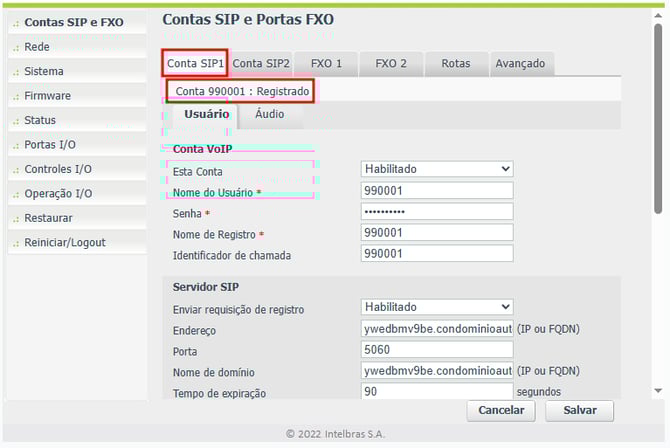Click the Tempo de expiração field

click(436, 392)
